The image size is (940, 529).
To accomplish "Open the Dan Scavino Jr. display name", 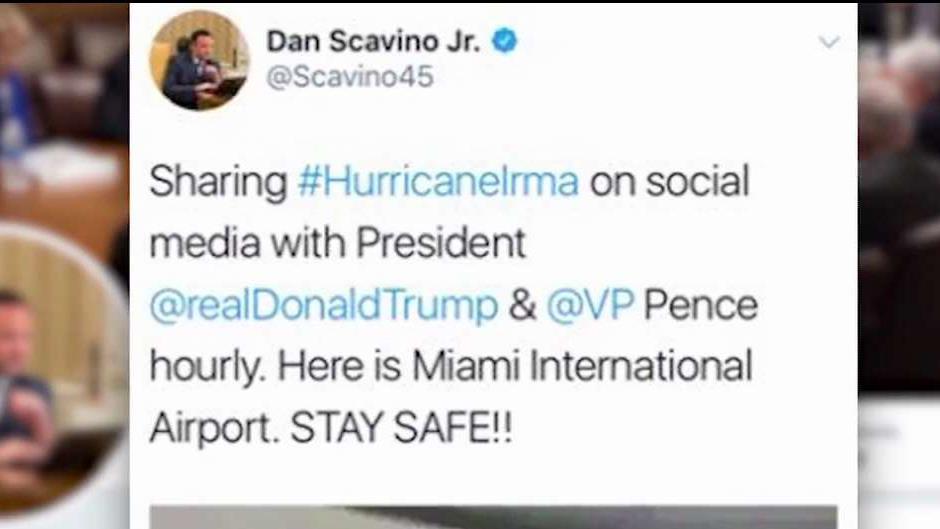I will pos(374,41).
